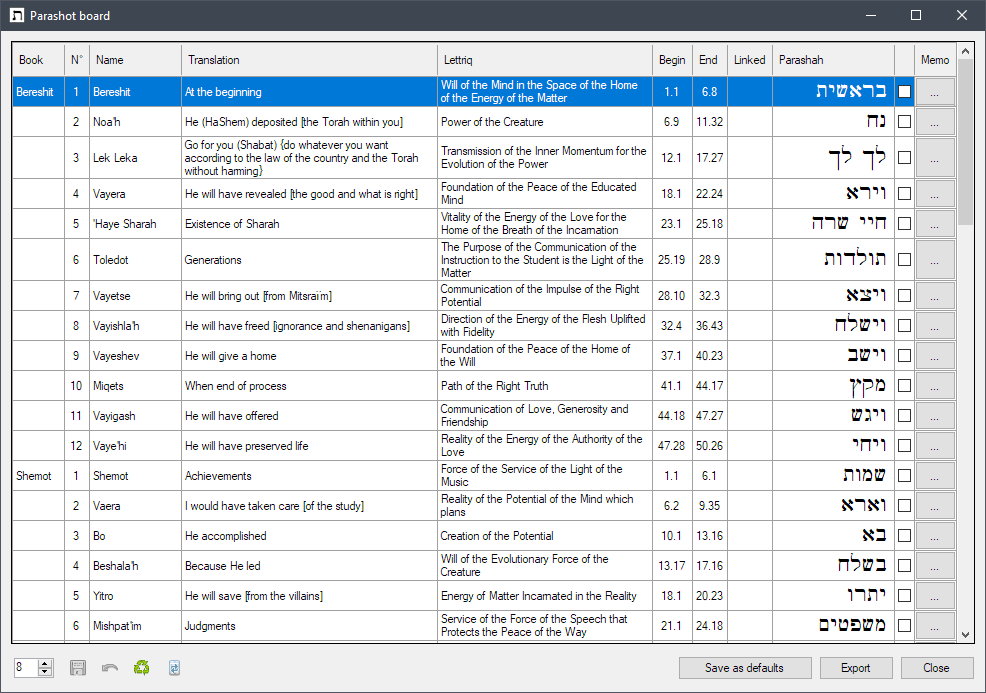This screenshot has width=986, height=693.
Task: Focus the numeric field showing 8
Action: coord(26,667)
